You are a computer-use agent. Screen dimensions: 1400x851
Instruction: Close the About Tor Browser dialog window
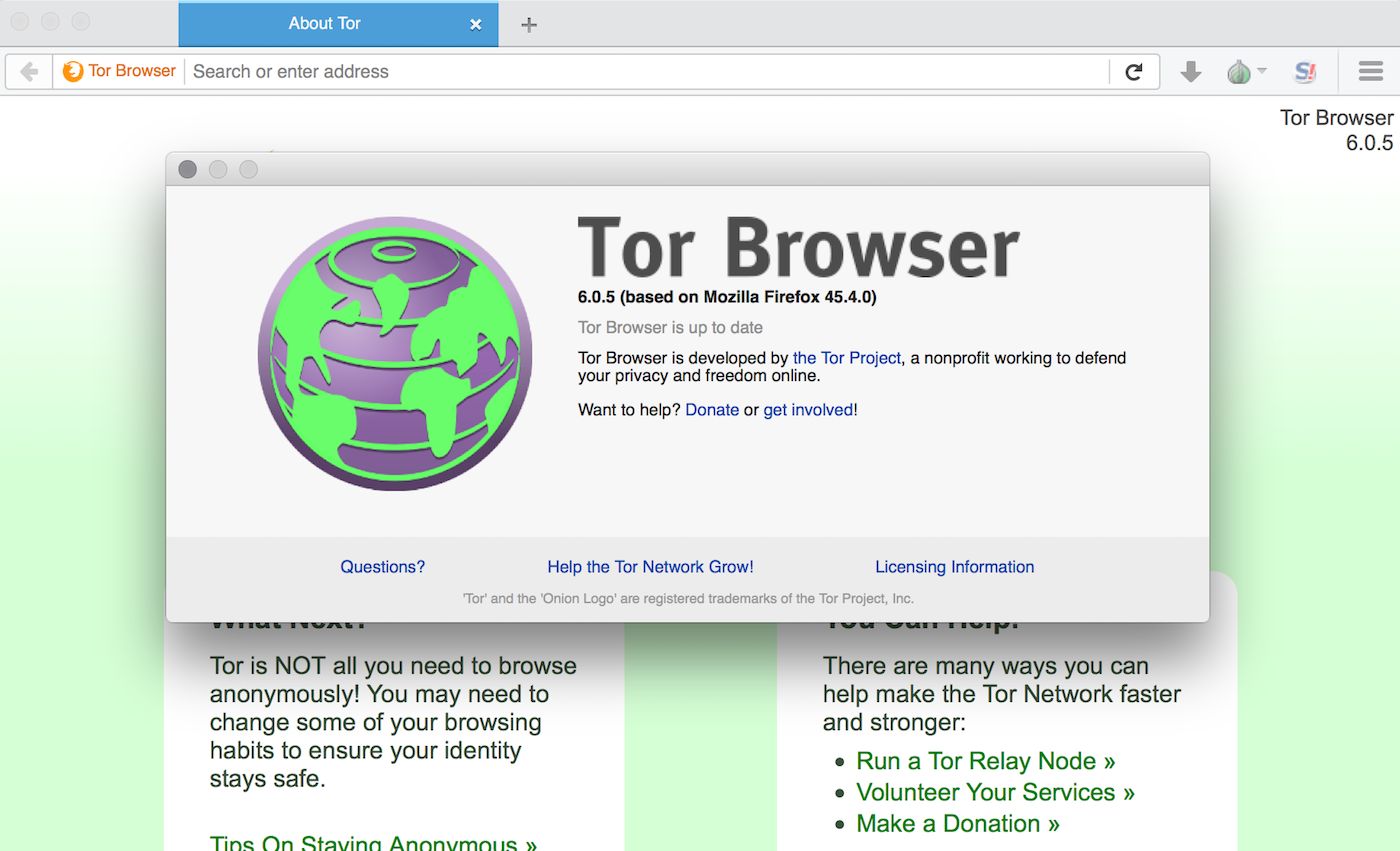(x=187, y=169)
